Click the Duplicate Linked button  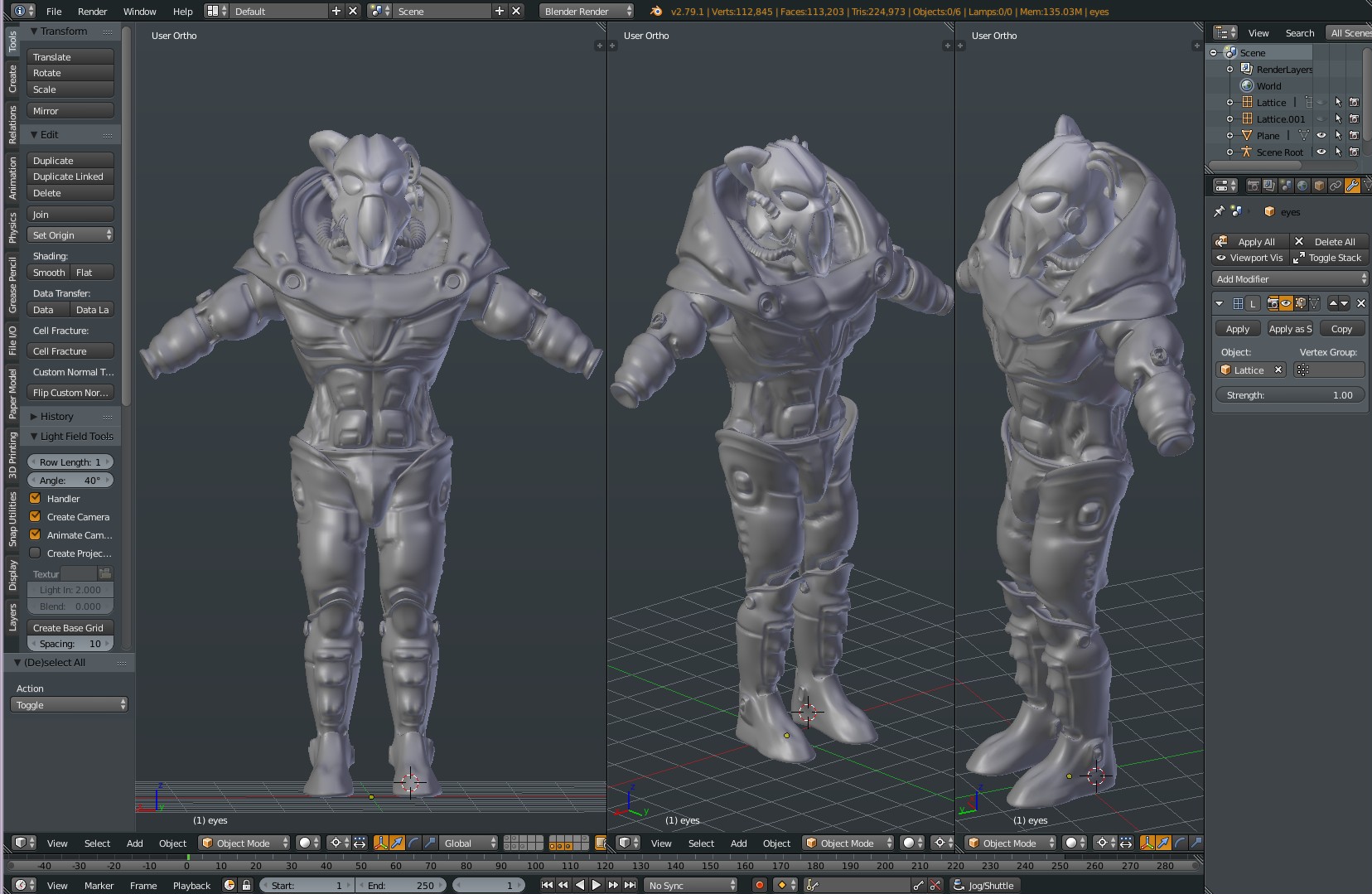70,176
